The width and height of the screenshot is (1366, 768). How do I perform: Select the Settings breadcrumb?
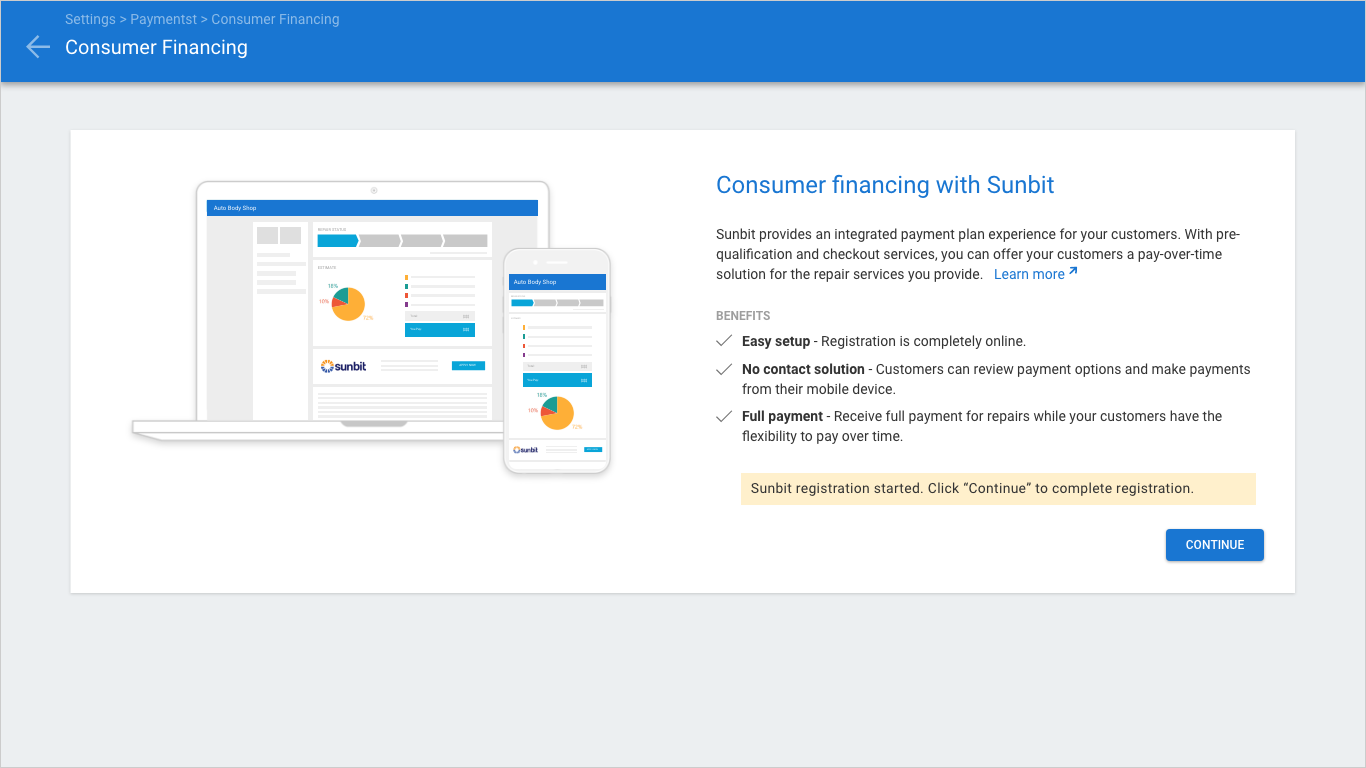tap(89, 19)
